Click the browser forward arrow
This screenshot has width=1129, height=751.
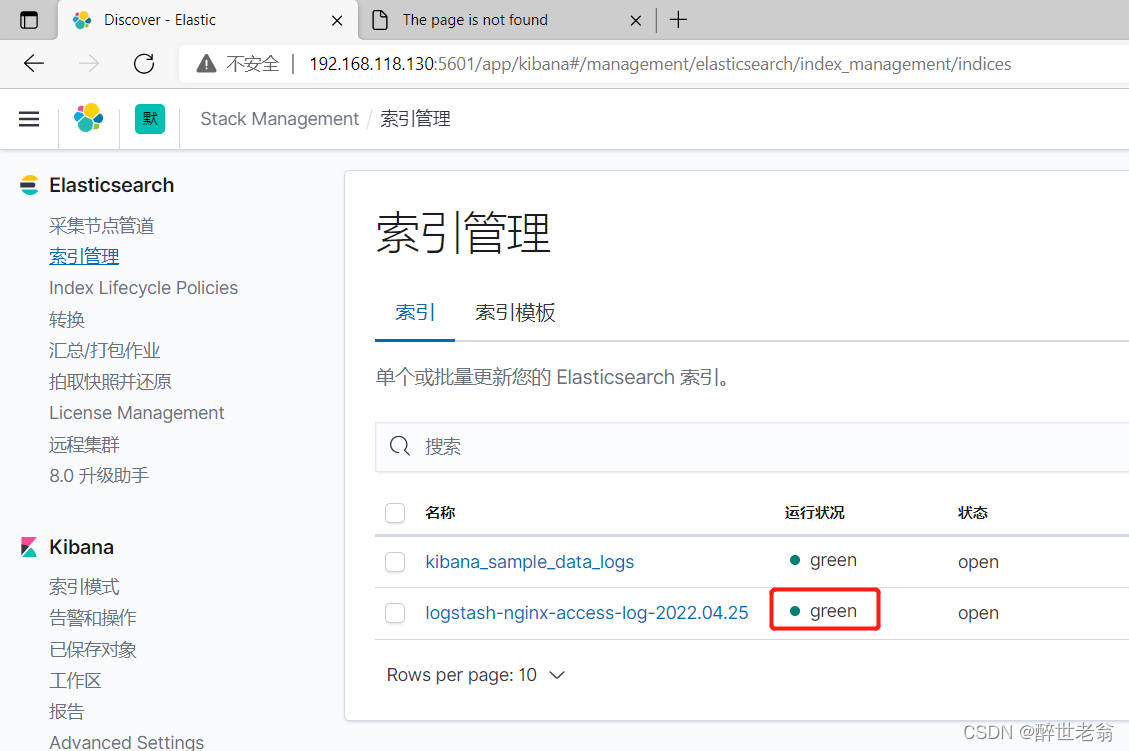[89, 63]
